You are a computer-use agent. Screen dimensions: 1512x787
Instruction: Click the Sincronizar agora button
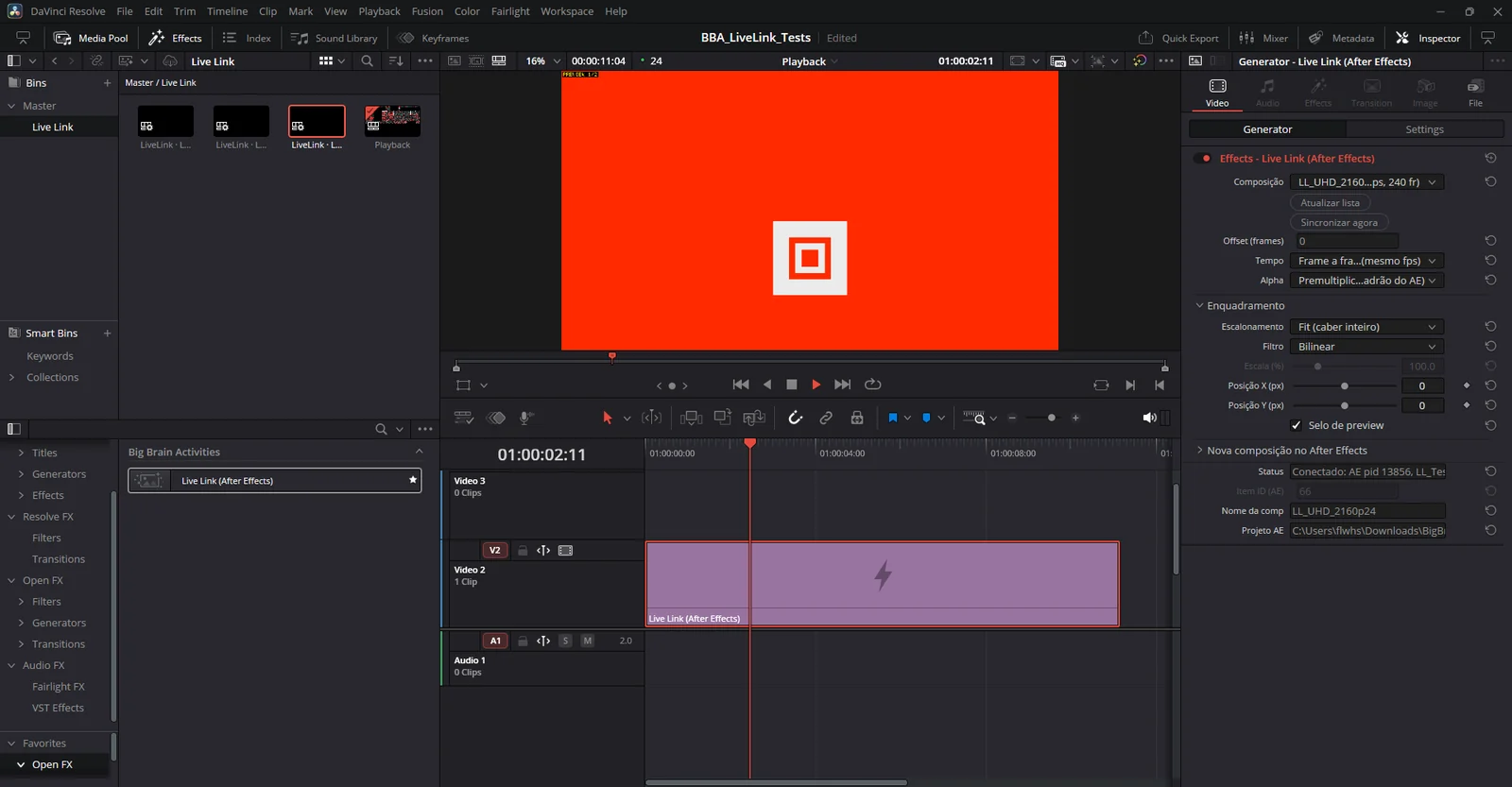pyautogui.click(x=1338, y=222)
